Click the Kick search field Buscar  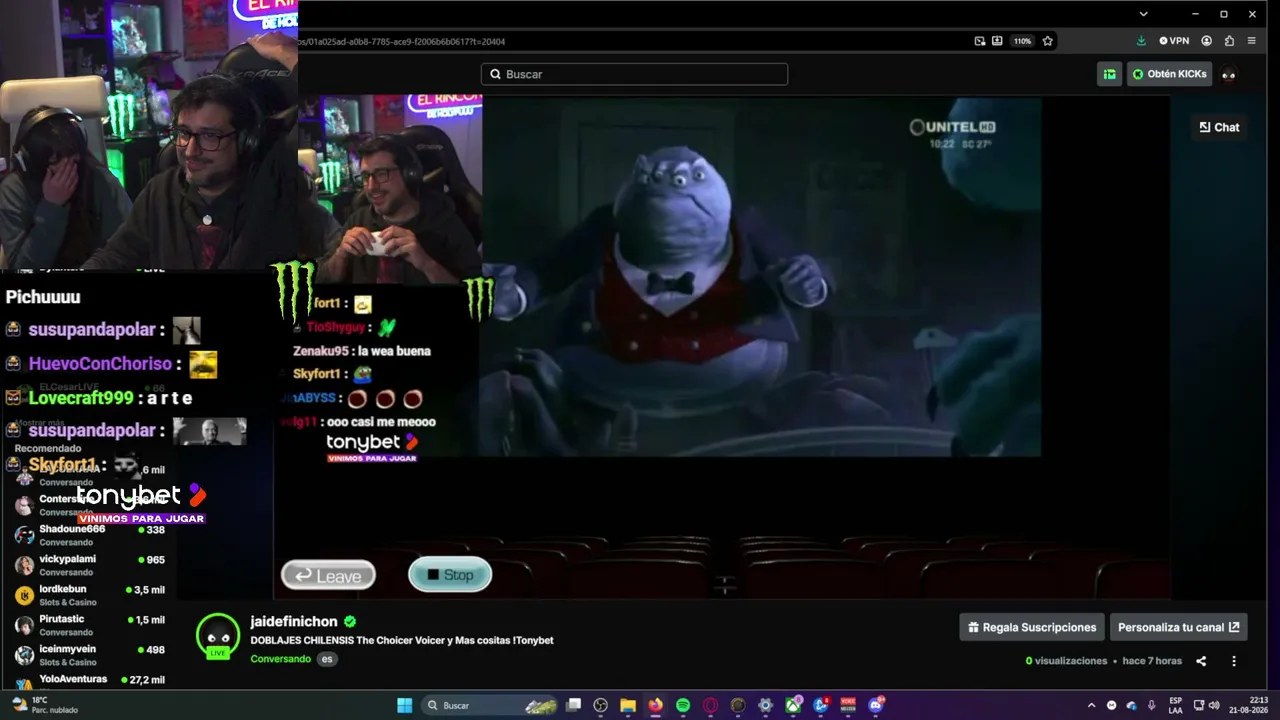pyautogui.click(x=634, y=74)
